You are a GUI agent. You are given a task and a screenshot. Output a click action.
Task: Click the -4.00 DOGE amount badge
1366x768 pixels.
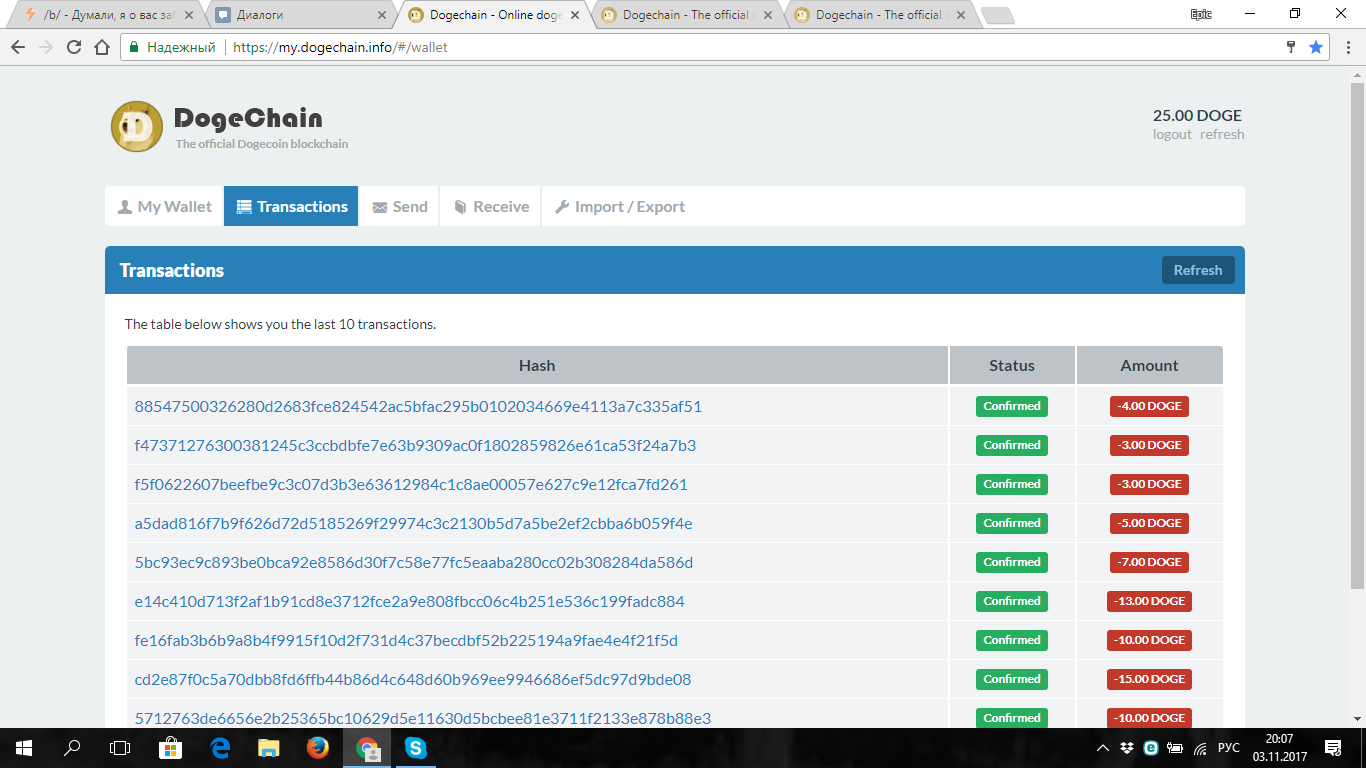[1149, 407]
